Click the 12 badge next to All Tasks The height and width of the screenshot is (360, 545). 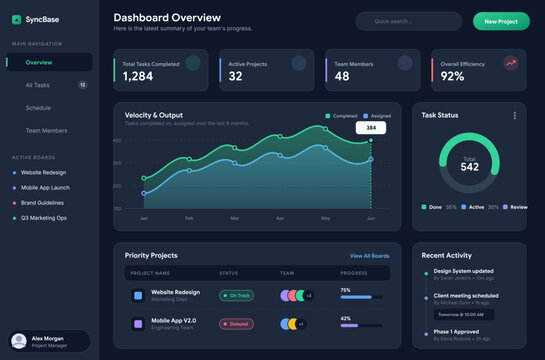tap(83, 85)
